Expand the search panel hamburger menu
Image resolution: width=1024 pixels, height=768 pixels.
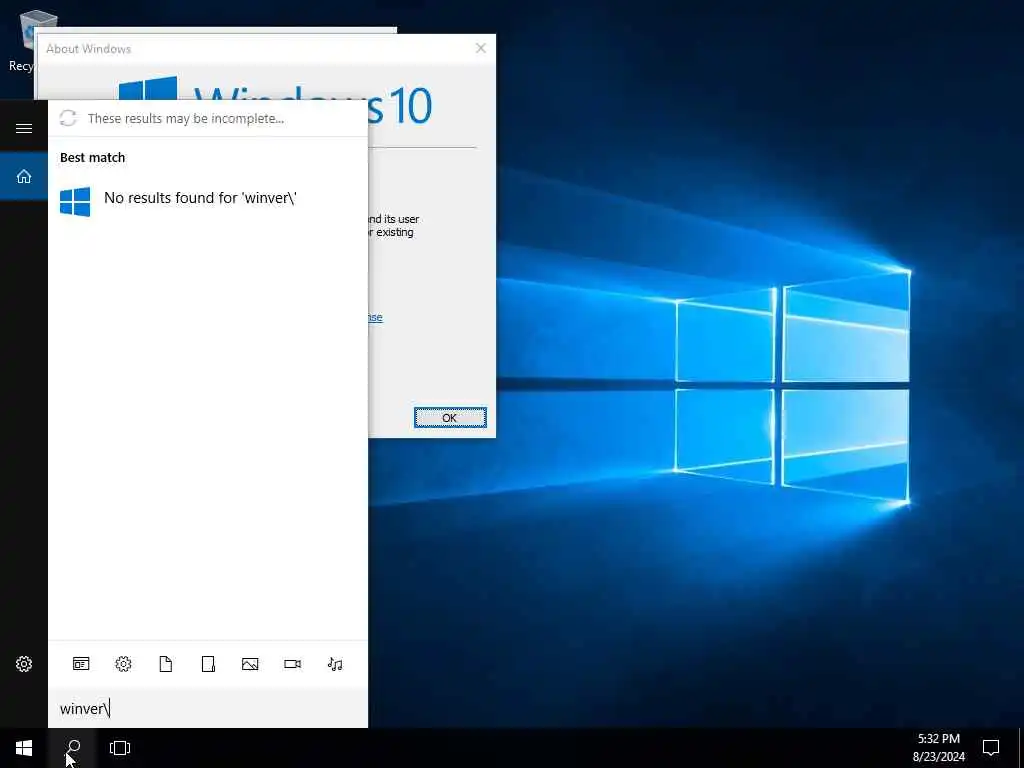[24, 128]
